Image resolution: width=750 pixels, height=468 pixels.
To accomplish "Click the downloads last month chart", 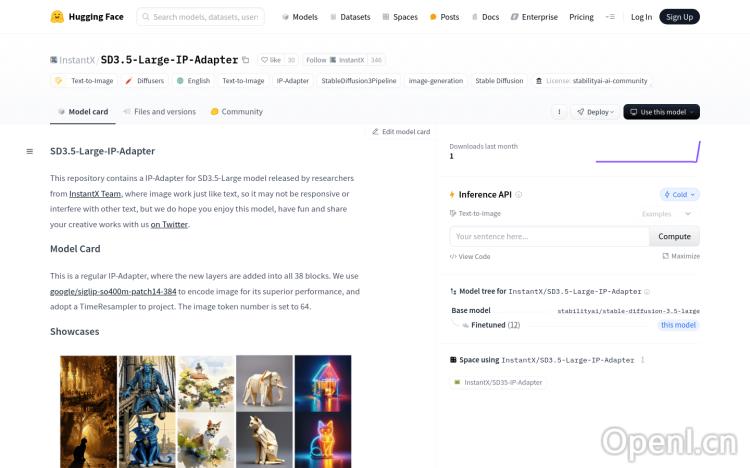I will click(647, 152).
